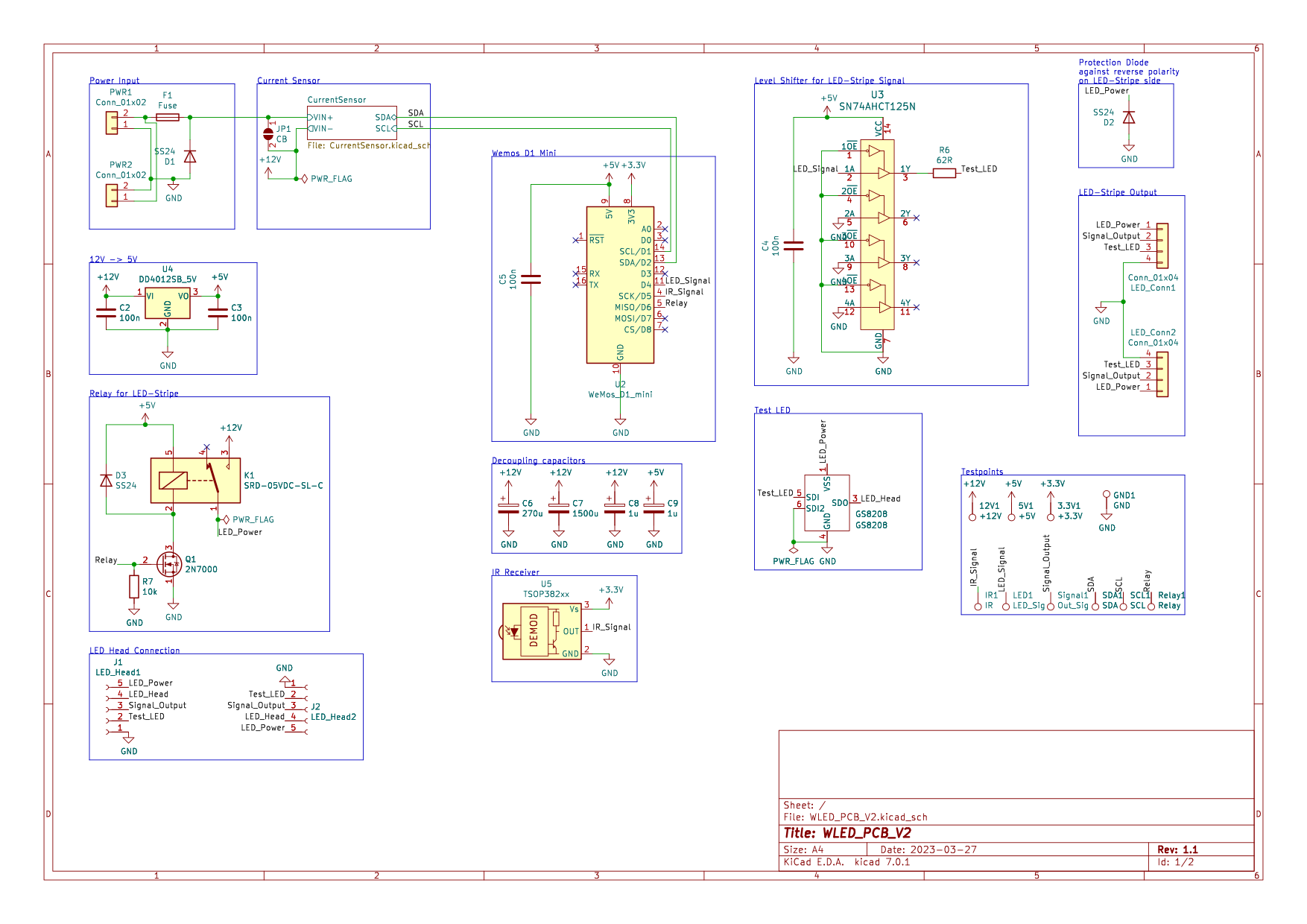Select the JP1 solder jumper symbol
The width and height of the screenshot is (1307, 924).
pos(268,134)
